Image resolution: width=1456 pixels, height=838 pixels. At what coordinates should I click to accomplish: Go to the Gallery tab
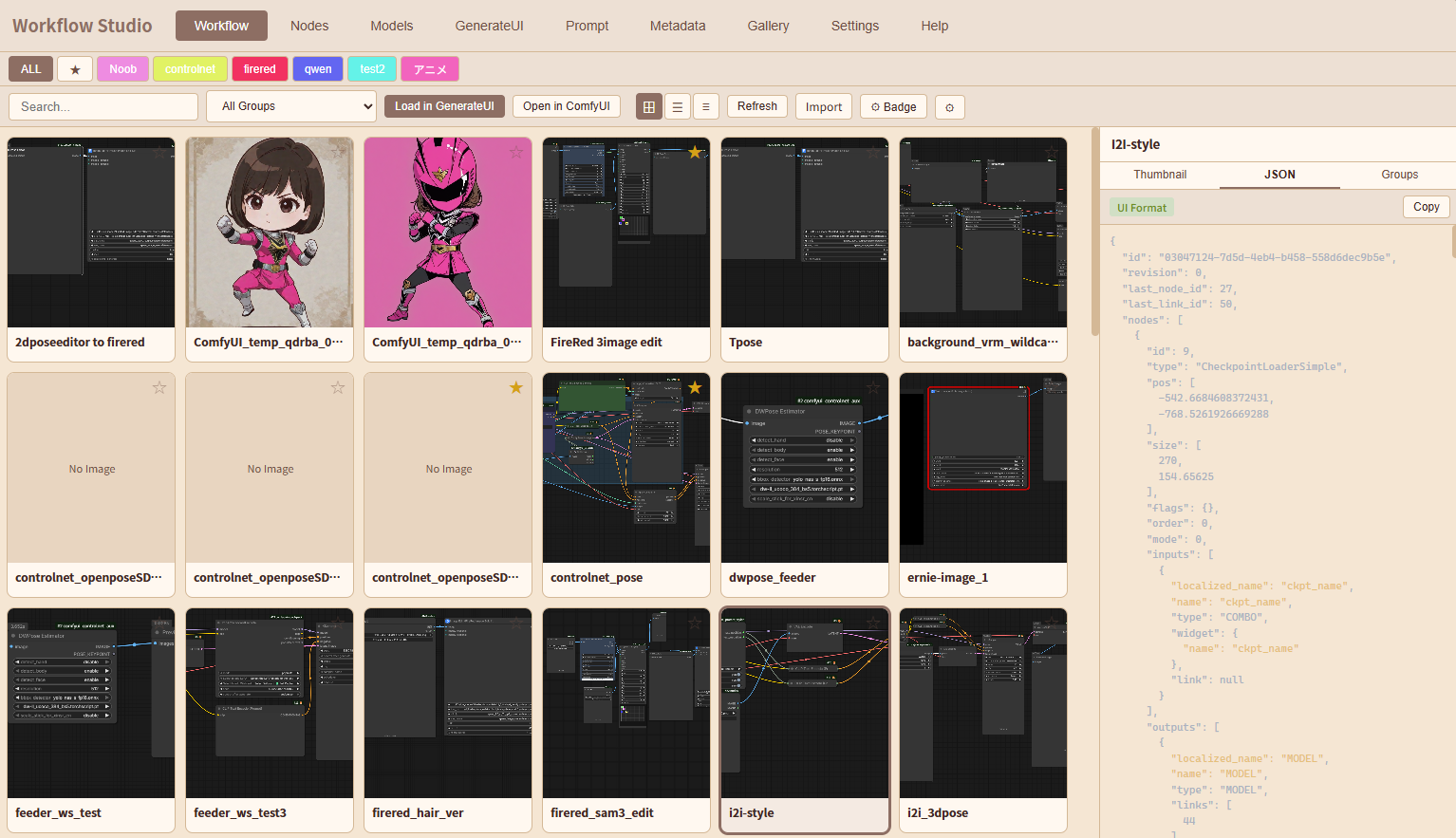pos(768,26)
